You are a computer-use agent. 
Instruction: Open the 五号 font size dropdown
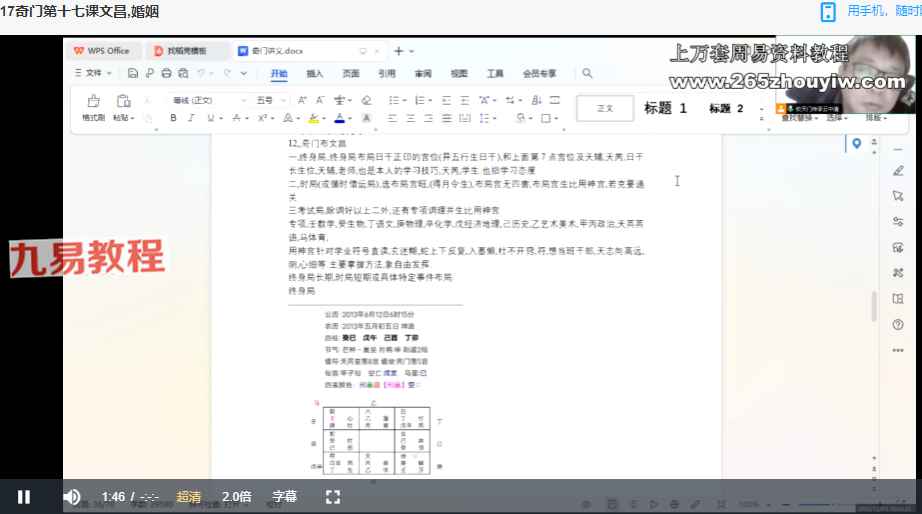pyautogui.click(x=266, y=100)
